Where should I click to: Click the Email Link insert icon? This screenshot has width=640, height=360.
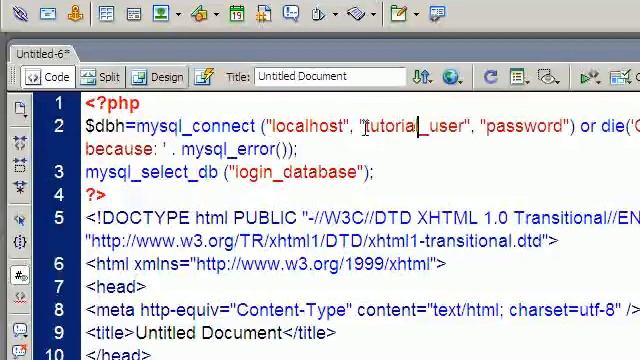(48, 13)
